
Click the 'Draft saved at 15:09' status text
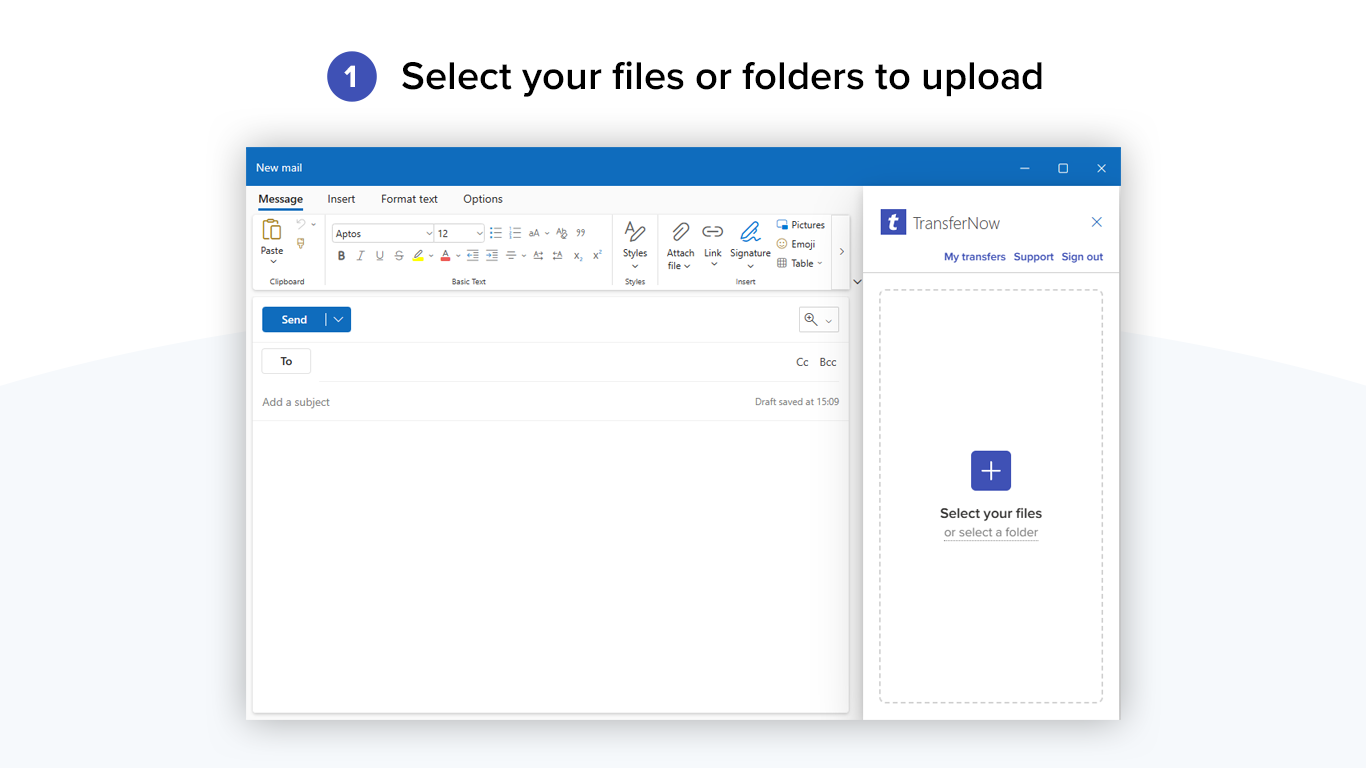tap(797, 402)
